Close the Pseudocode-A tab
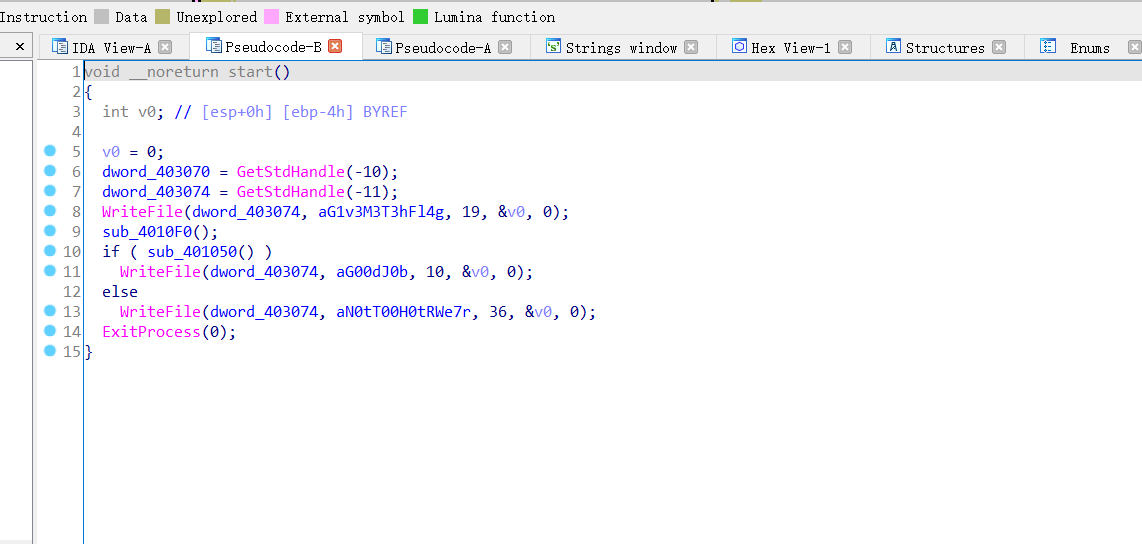 point(505,47)
